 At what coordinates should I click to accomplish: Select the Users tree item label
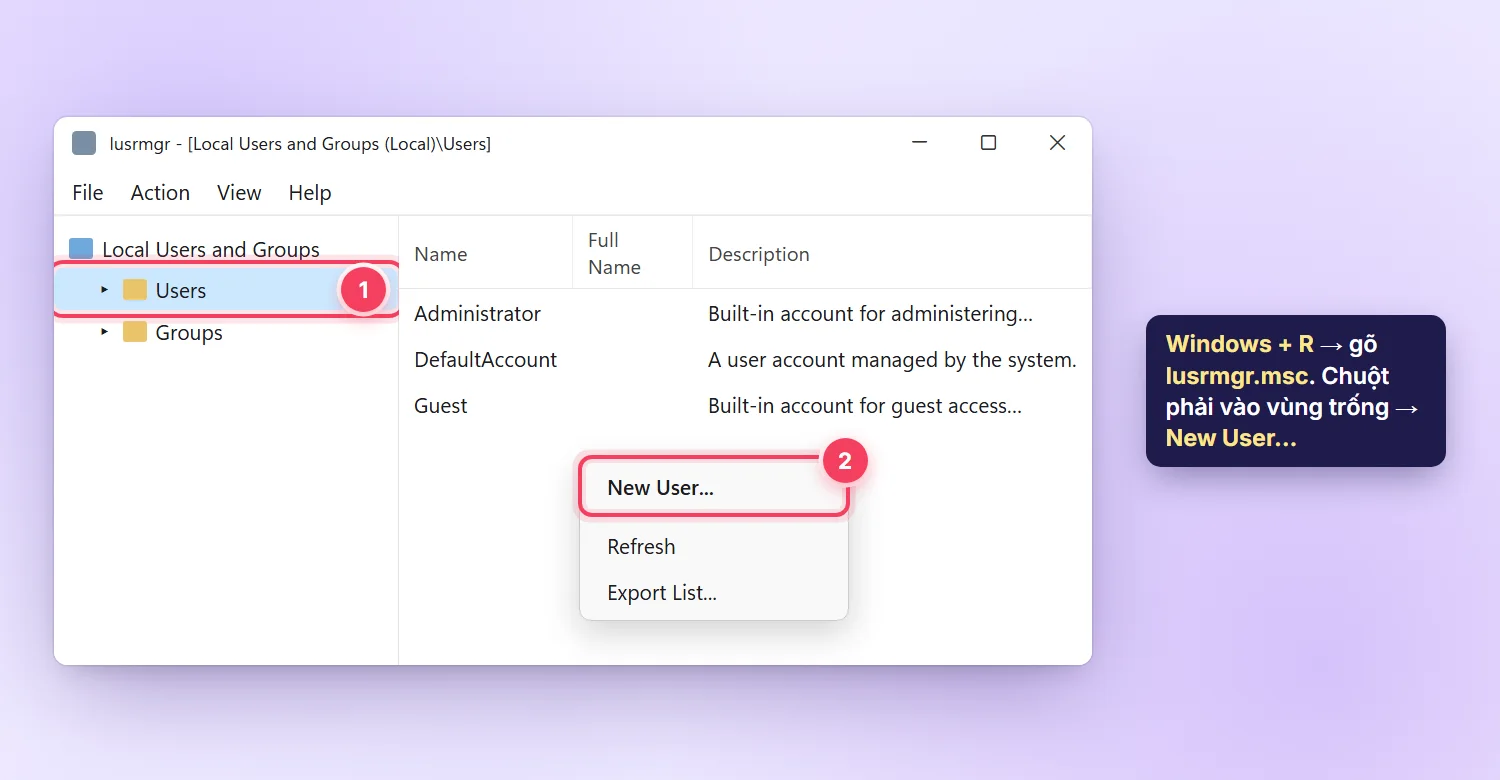[x=181, y=291]
